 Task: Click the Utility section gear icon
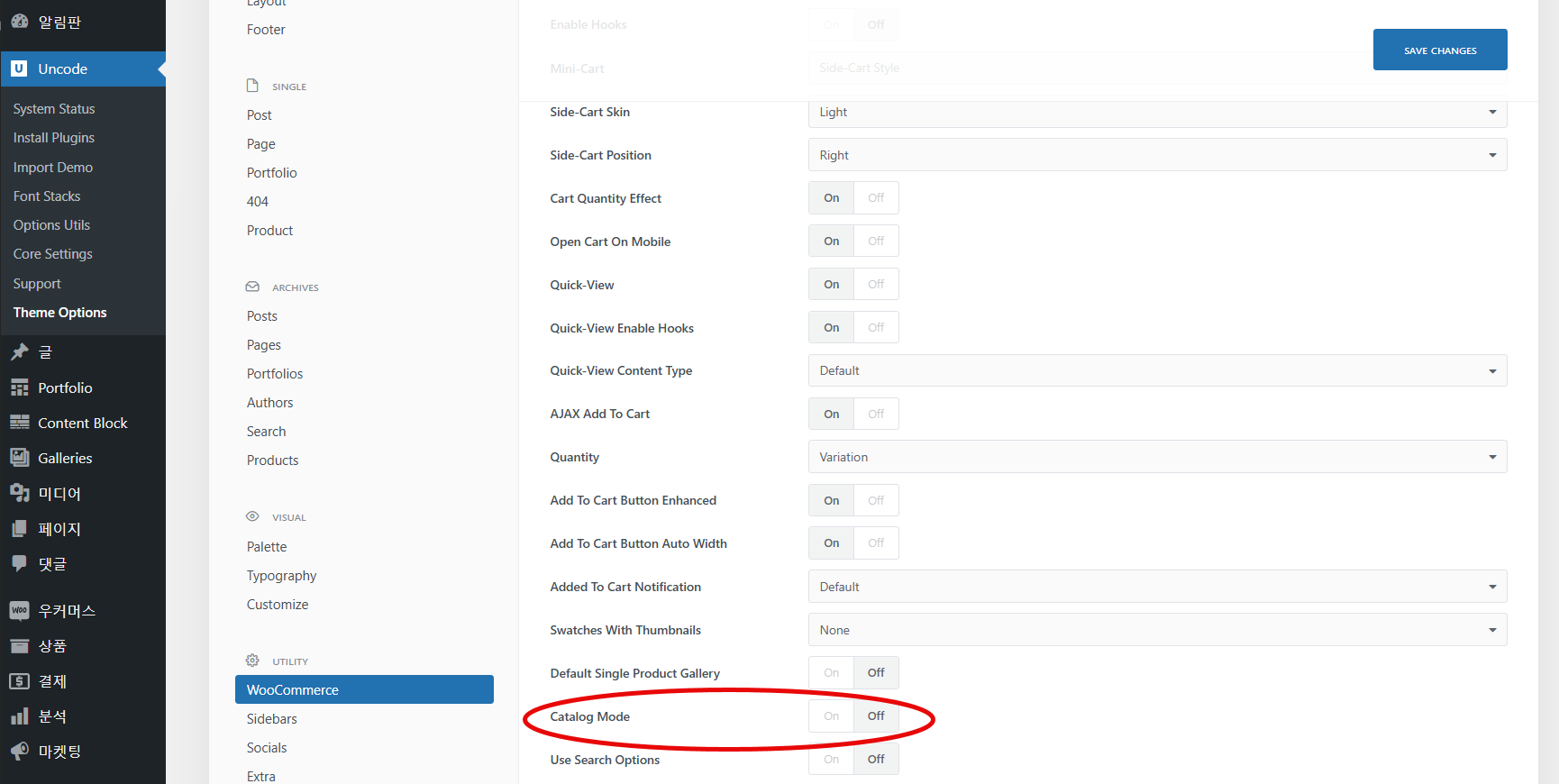[x=252, y=661]
